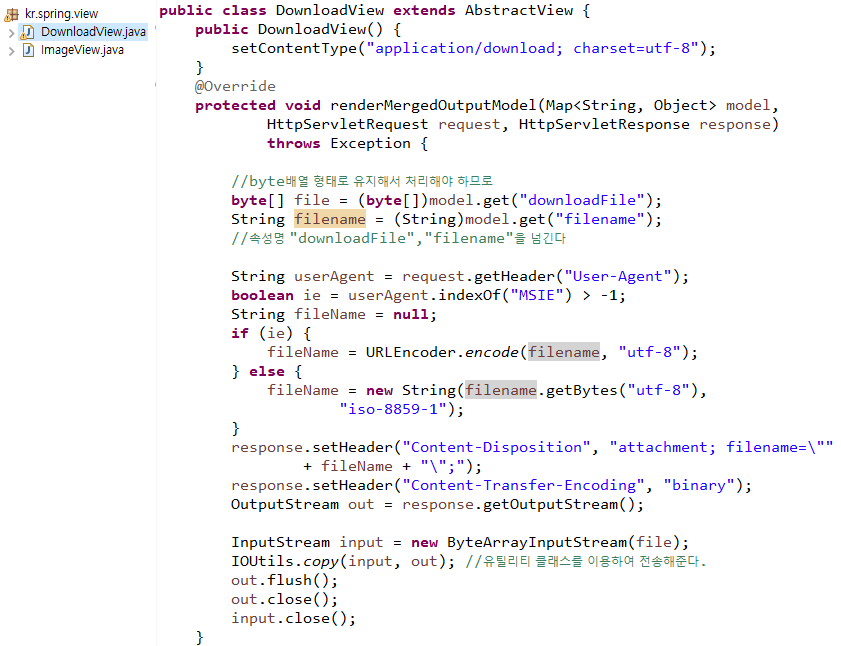
Task: Click the out.flush() statement
Action: tap(285, 581)
